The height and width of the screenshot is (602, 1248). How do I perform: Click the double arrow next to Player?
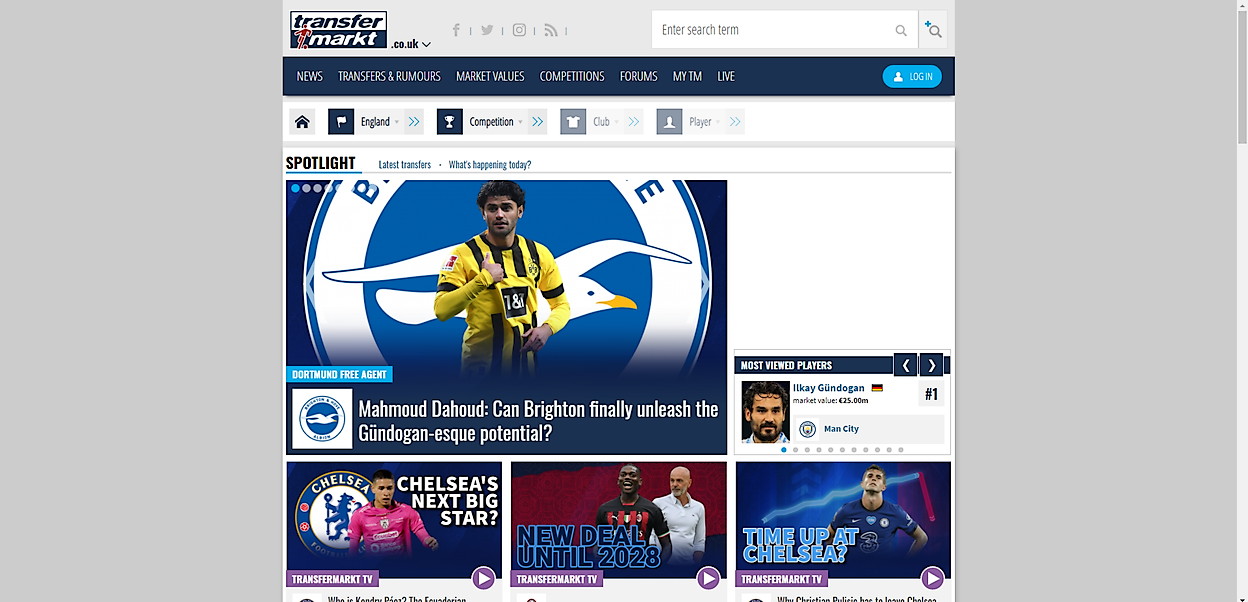pos(735,122)
